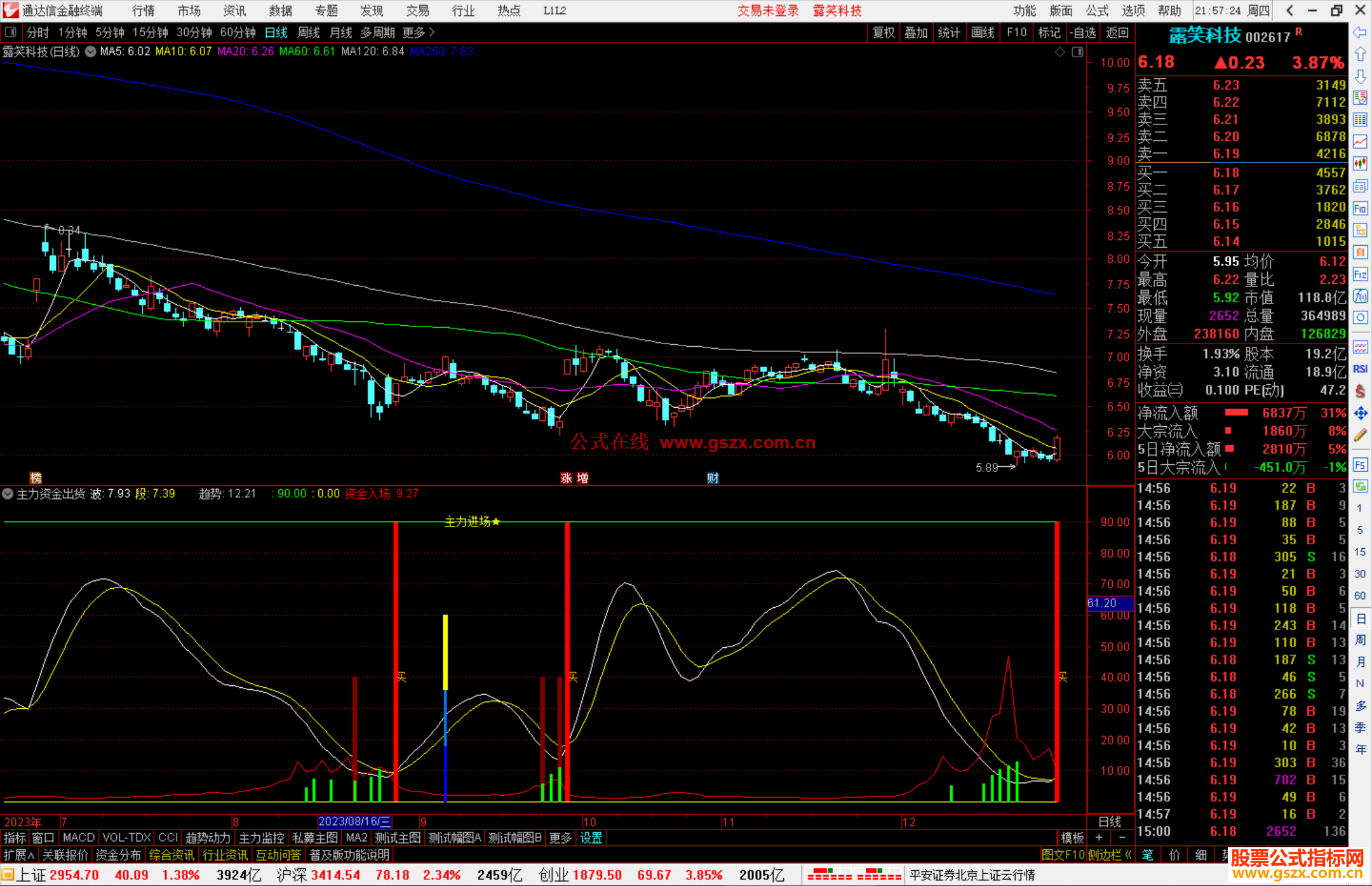Select the 60分钟 period tab
Screen dimensions: 1372x886
pyautogui.click(x=238, y=32)
